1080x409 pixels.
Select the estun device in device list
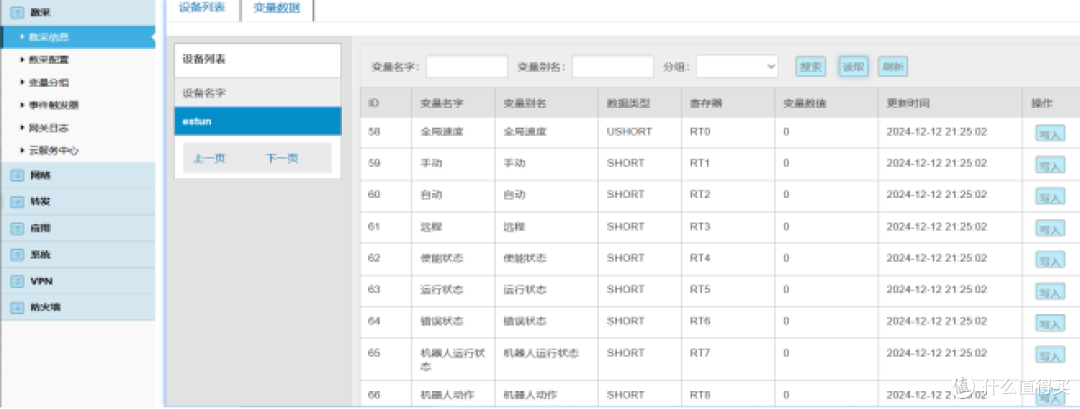[258, 121]
